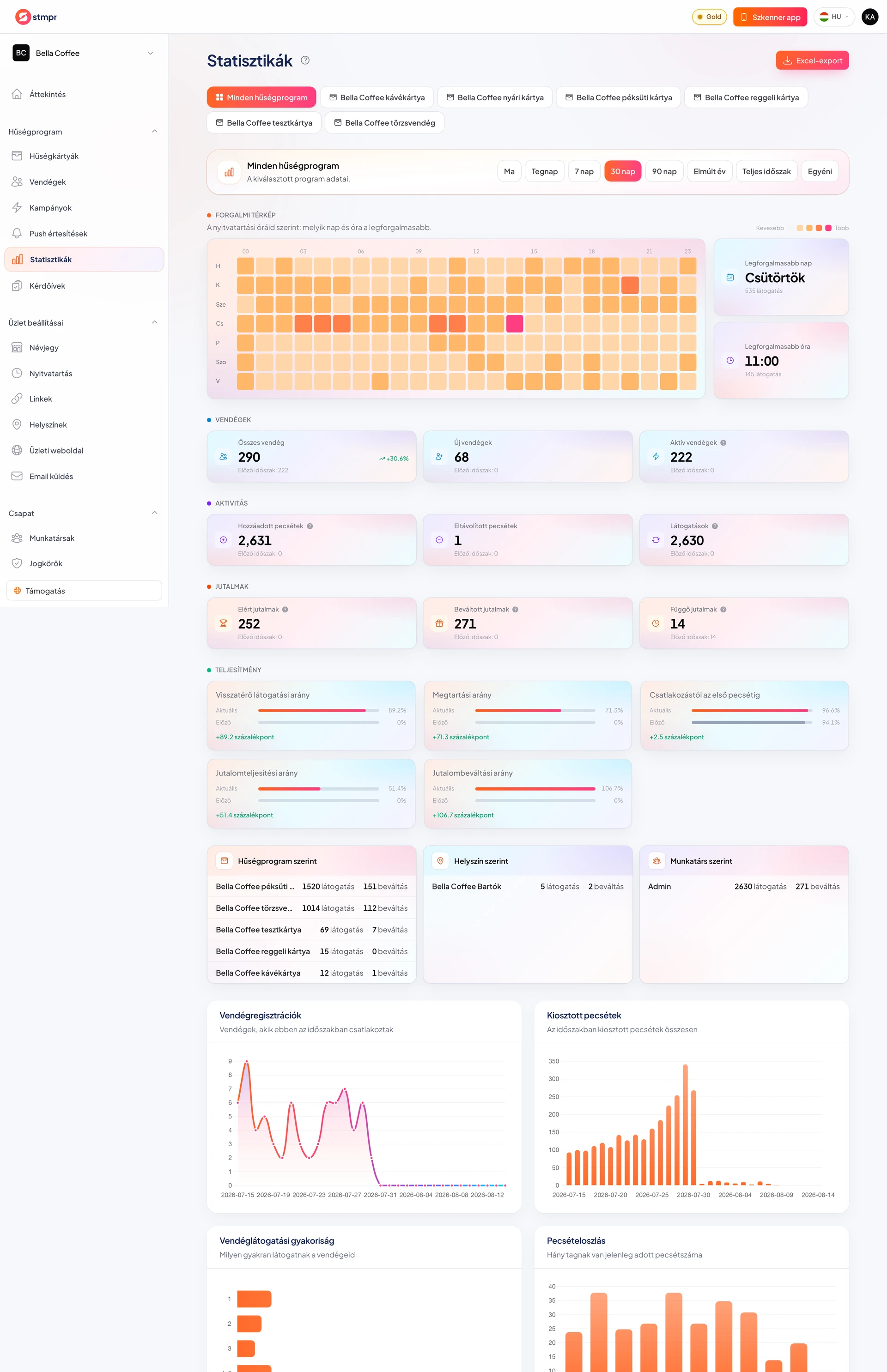Click the Munkatársak team icon

tap(17, 538)
